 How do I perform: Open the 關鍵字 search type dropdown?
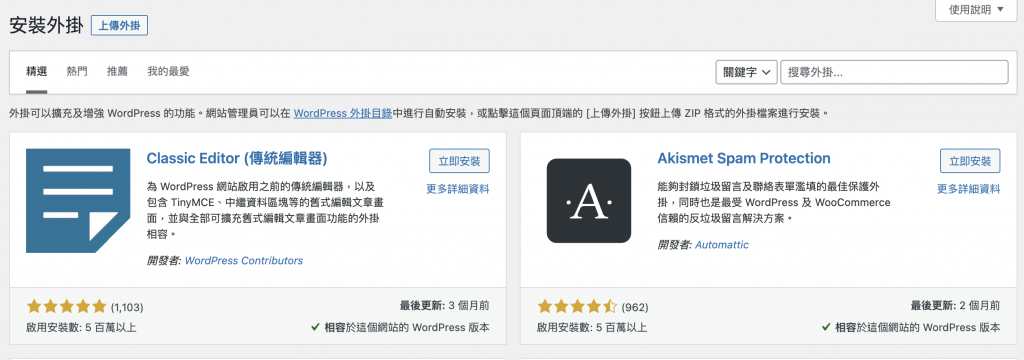(746, 73)
